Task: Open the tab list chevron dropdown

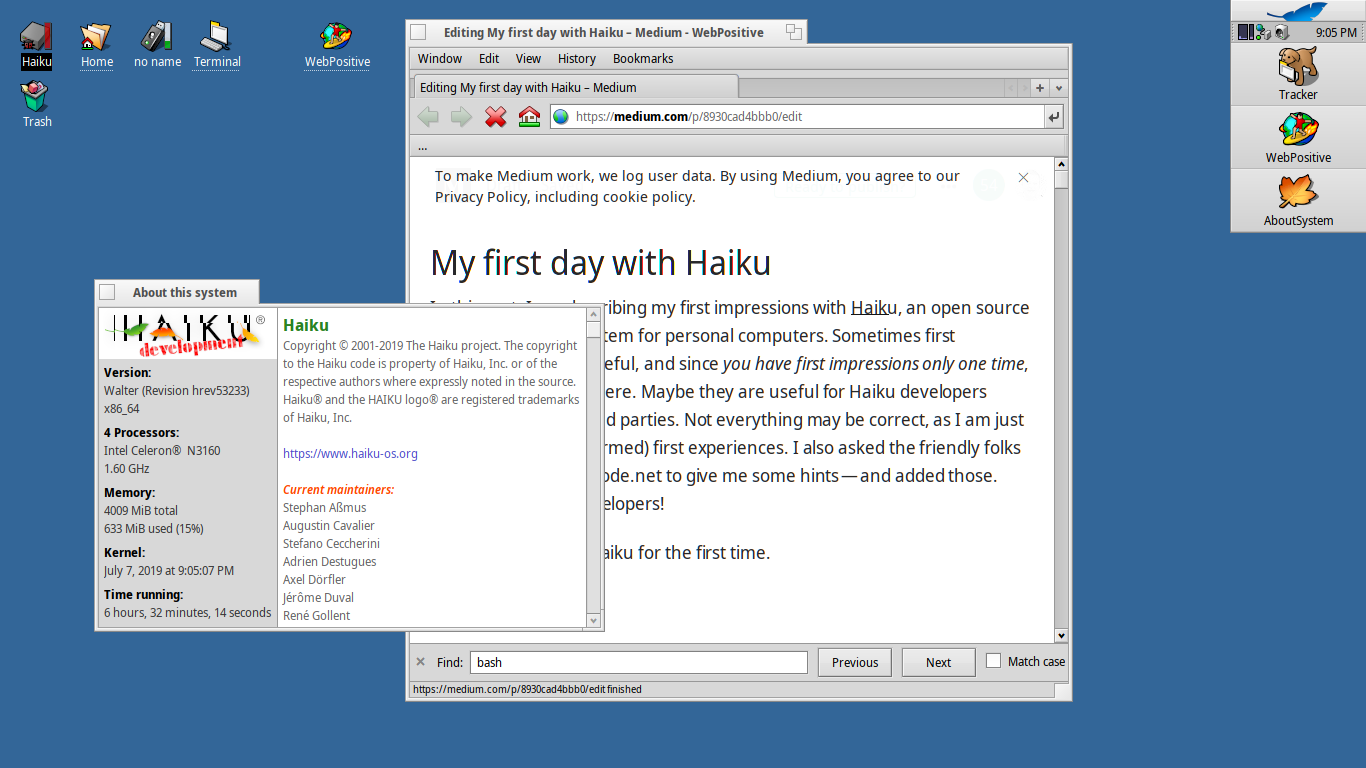Action: 1058,88
